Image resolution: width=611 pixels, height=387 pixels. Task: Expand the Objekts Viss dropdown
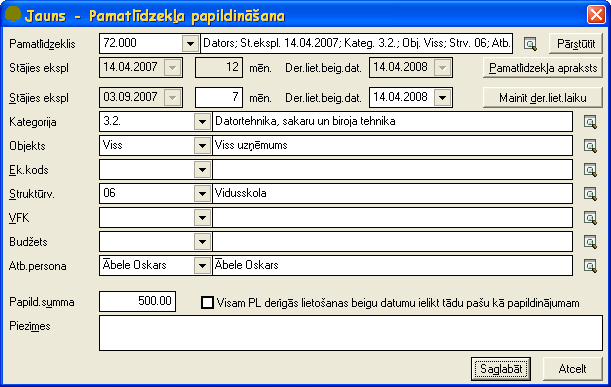(202, 146)
